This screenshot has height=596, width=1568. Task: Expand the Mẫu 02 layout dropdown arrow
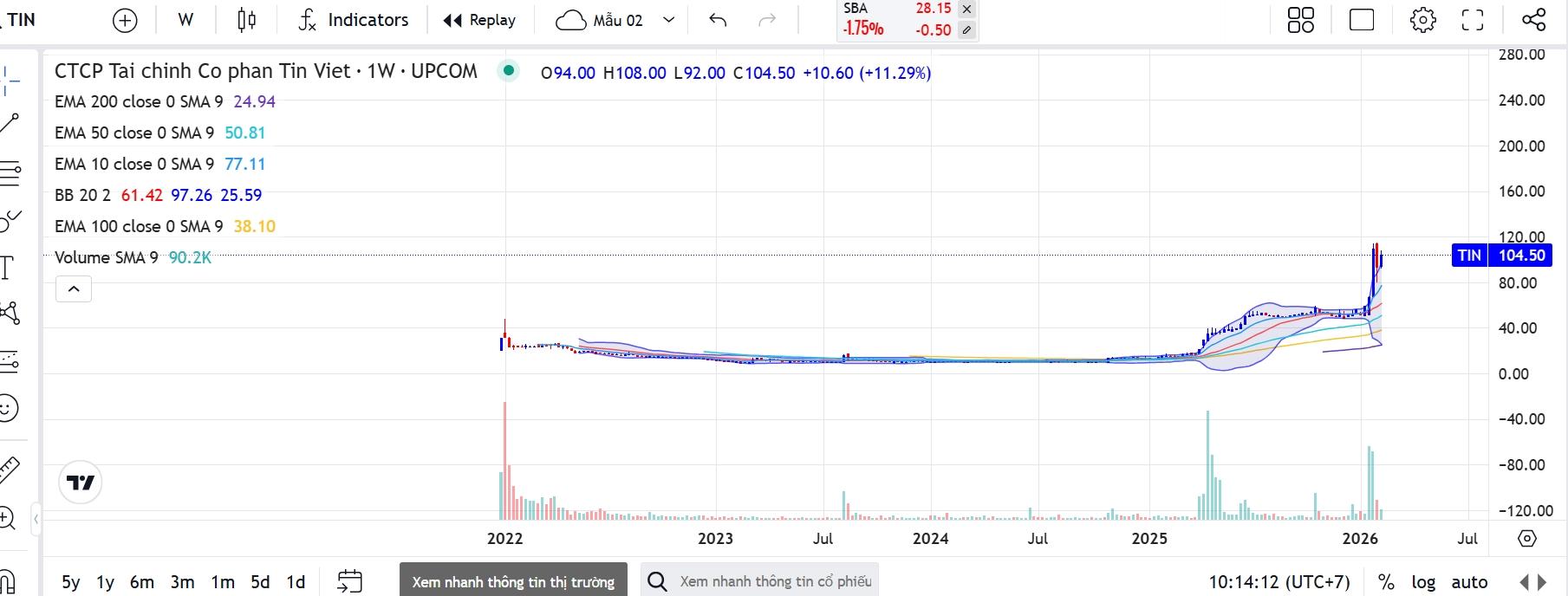(668, 21)
